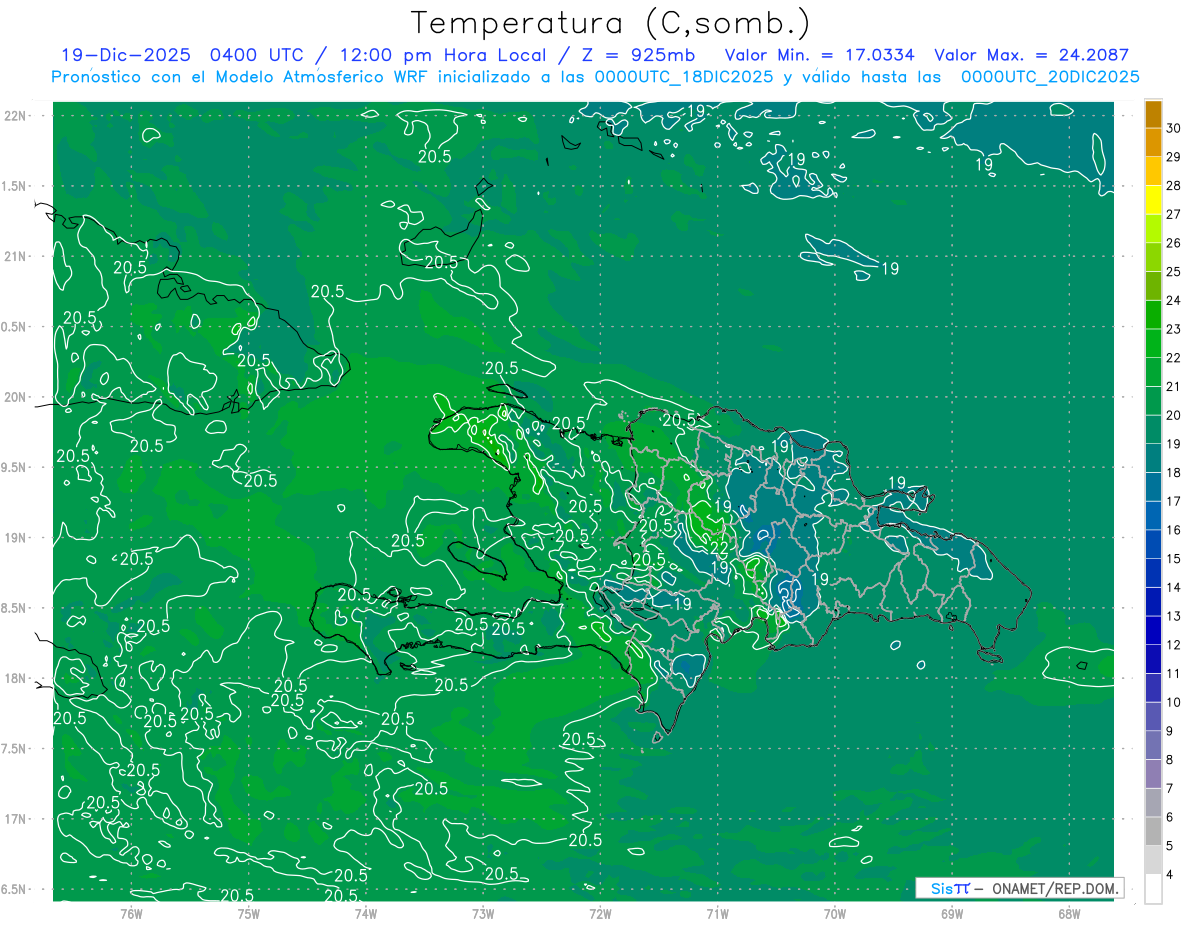Click the '21' label on the color scale
Viewport: 1200px width, 927px height.
[1174, 387]
